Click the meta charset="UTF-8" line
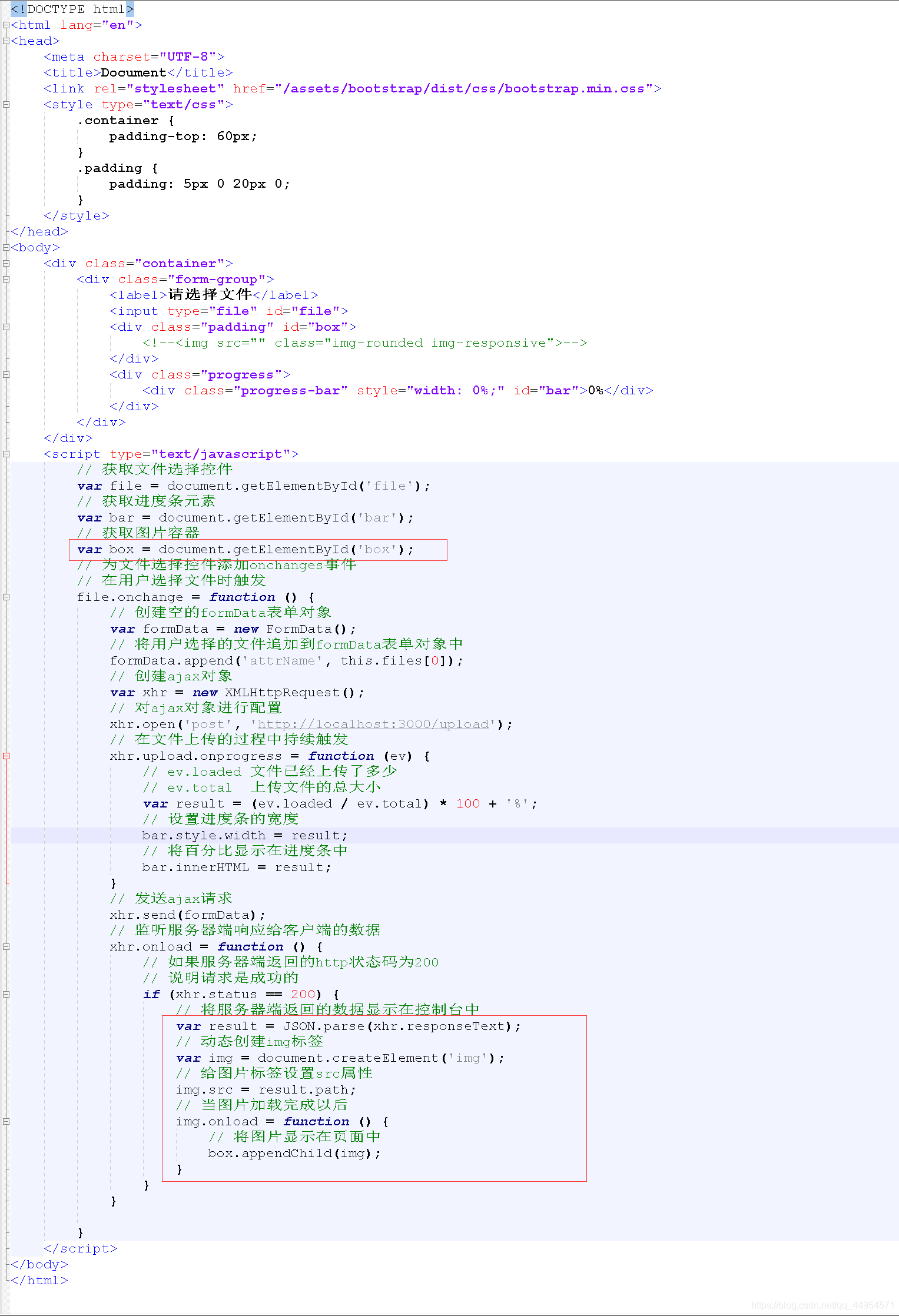This screenshot has height=1316, width=899. click(134, 57)
